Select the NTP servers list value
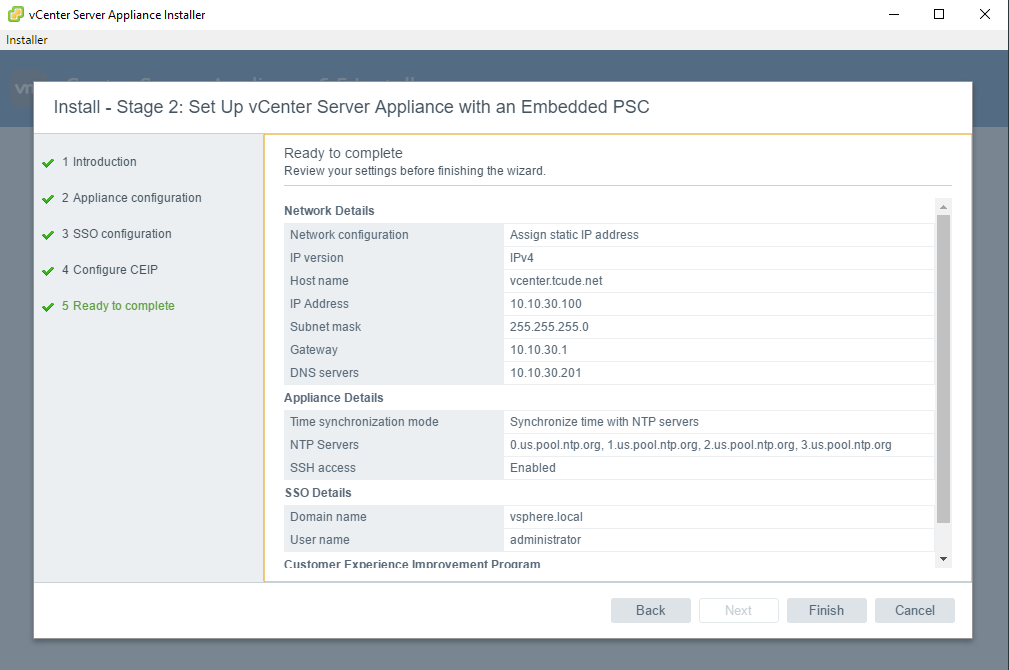Image resolution: width=1009 pixels, height=670 pixels. [701, 445]
